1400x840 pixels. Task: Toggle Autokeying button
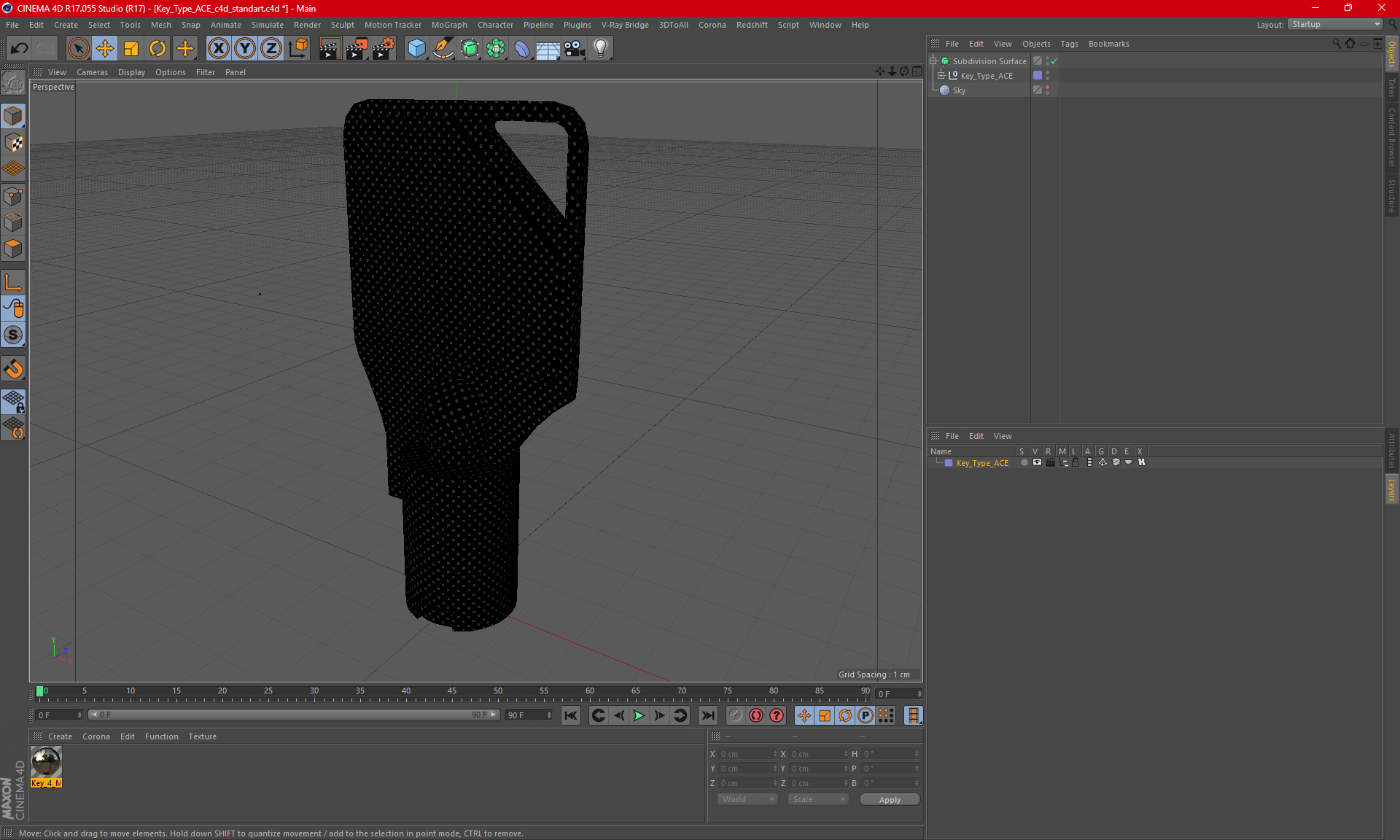coord(756,715)
